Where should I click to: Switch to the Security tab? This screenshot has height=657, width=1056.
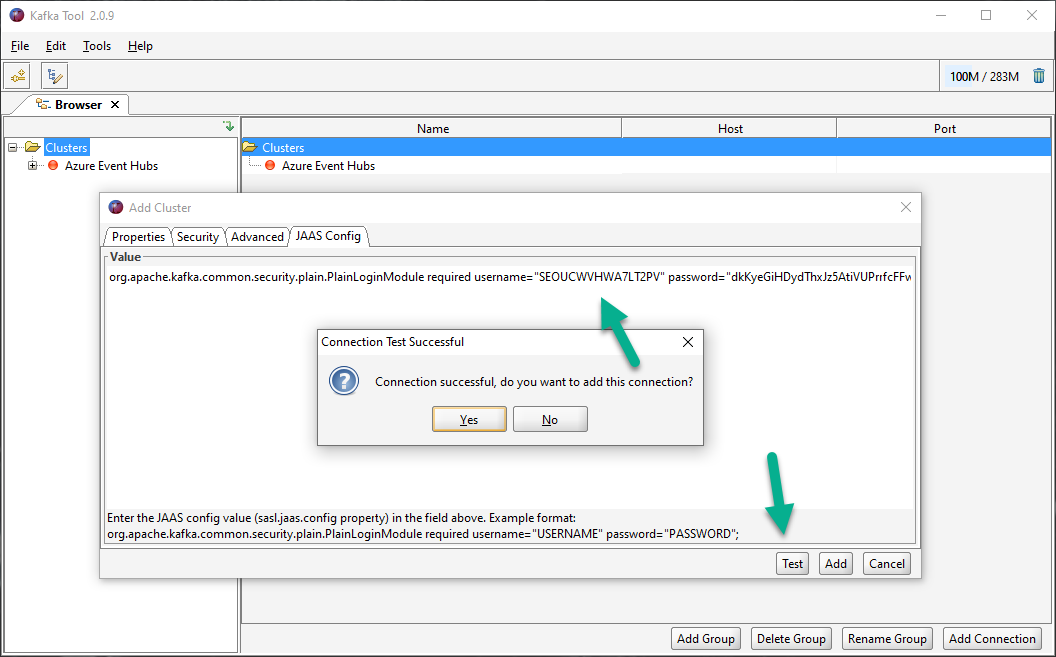(197, 236)
